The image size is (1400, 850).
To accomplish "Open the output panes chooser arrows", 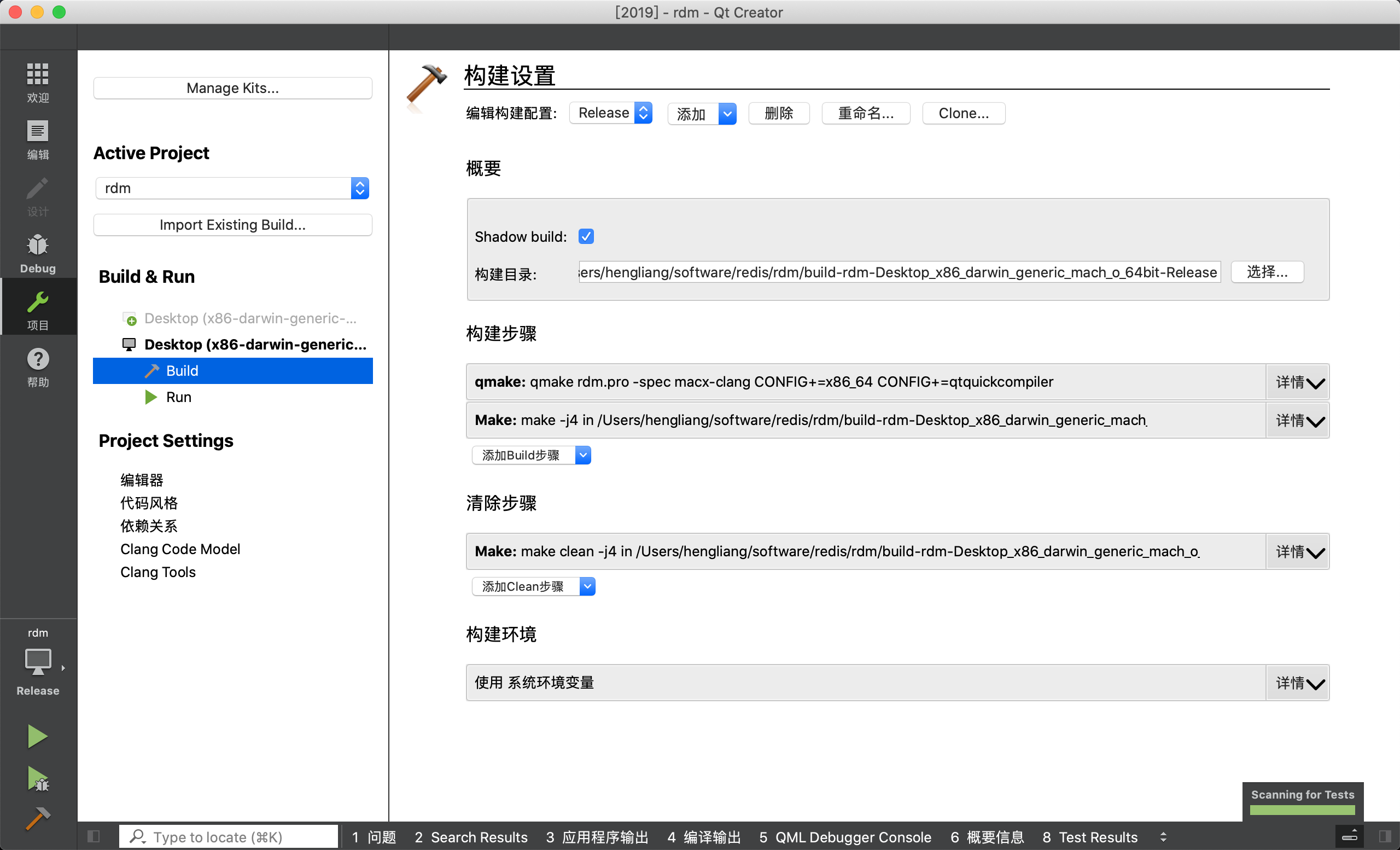I will point(1163,836).
